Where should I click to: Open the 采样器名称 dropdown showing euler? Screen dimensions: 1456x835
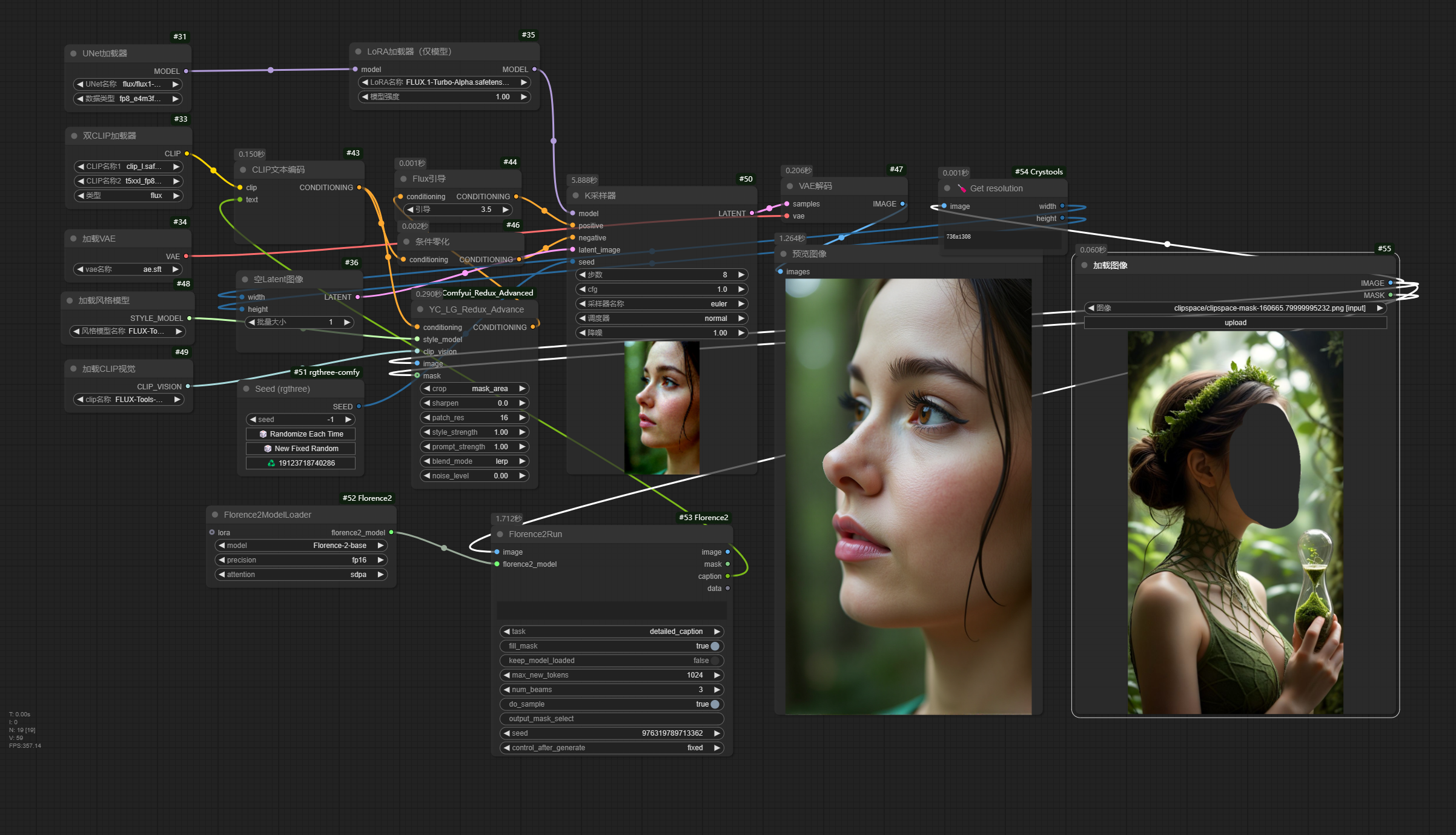coord(661,304)
